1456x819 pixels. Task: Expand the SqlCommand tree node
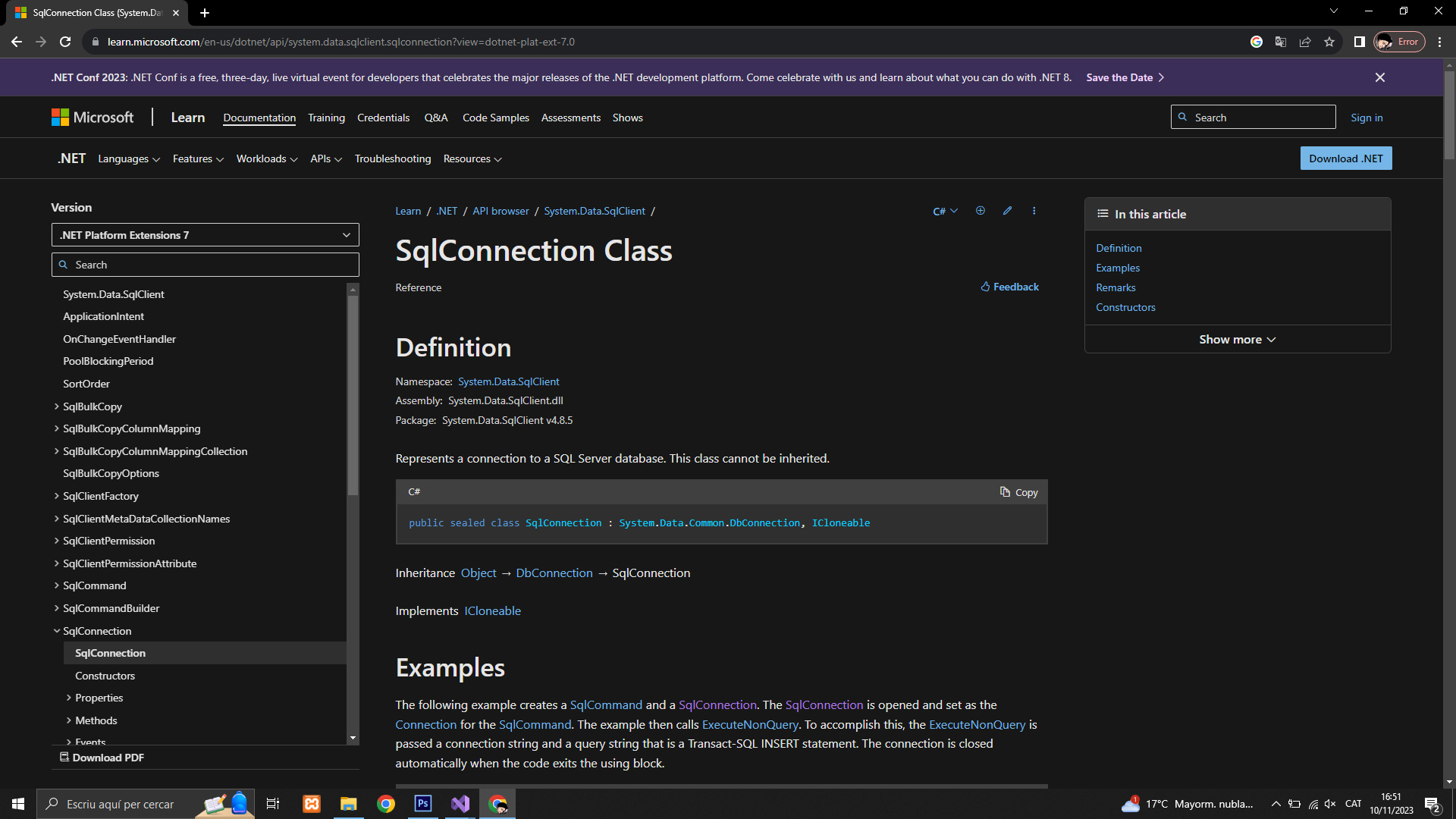(57, 585)
